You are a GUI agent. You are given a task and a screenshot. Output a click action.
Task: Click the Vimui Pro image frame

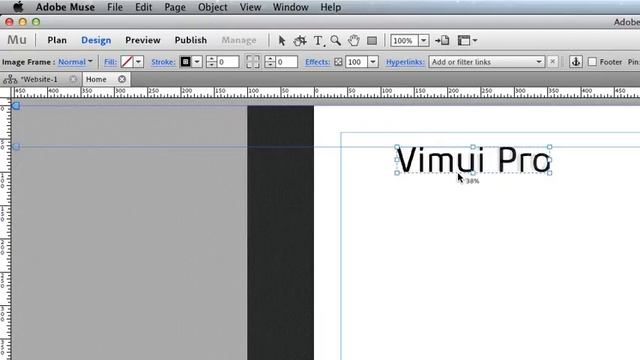click(x=473, y=160)
